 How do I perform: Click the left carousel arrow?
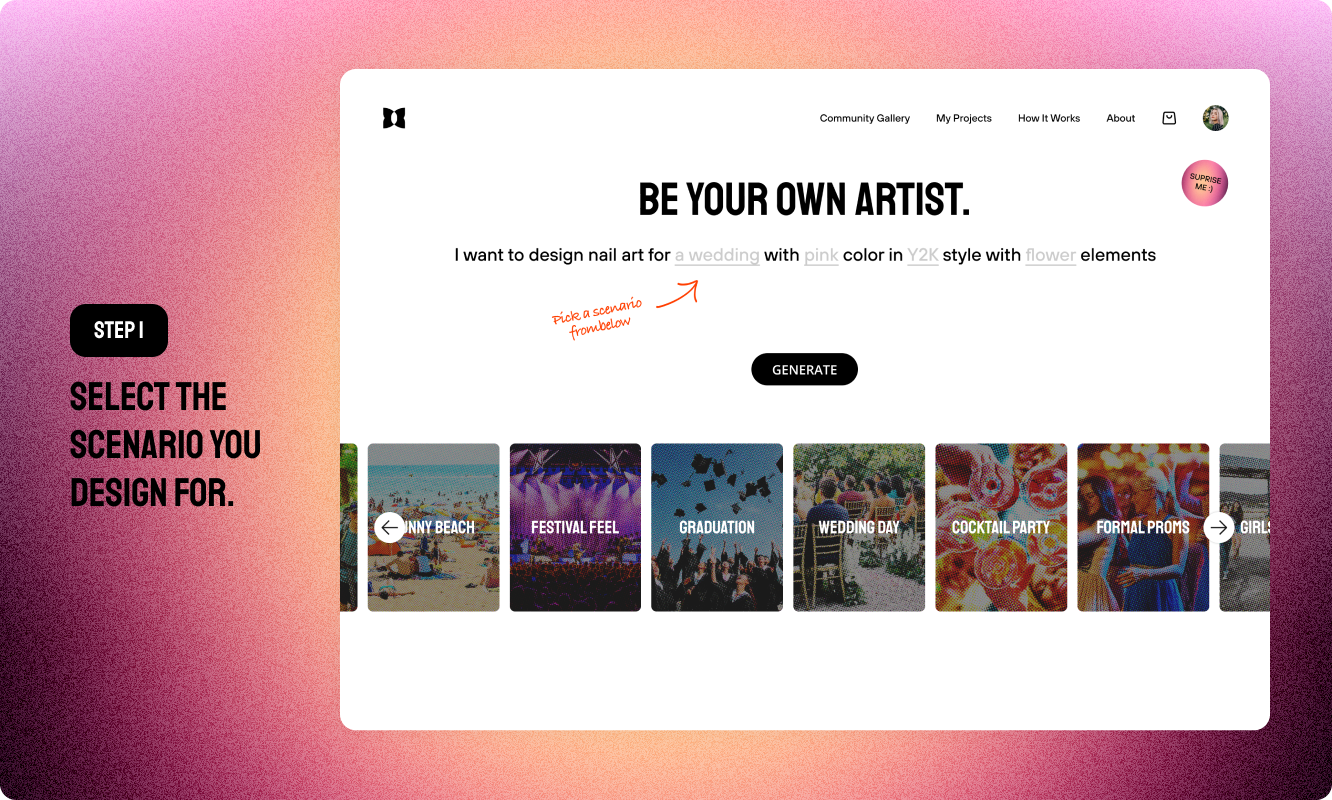click(390, 527)
